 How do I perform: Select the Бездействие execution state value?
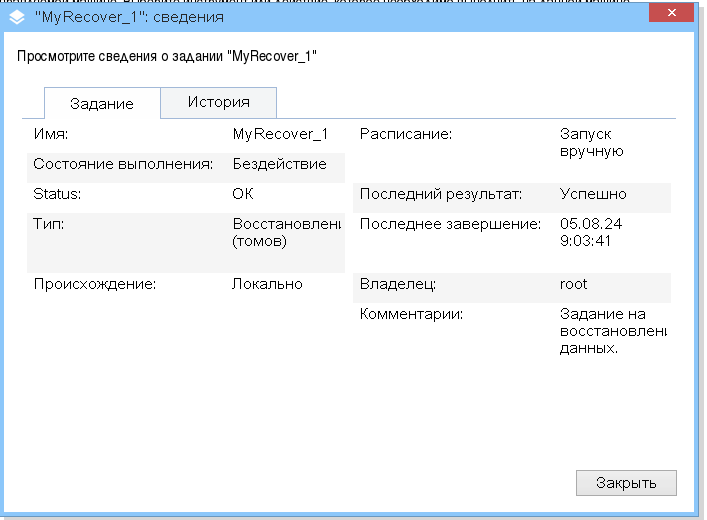(x=279, y=164)
